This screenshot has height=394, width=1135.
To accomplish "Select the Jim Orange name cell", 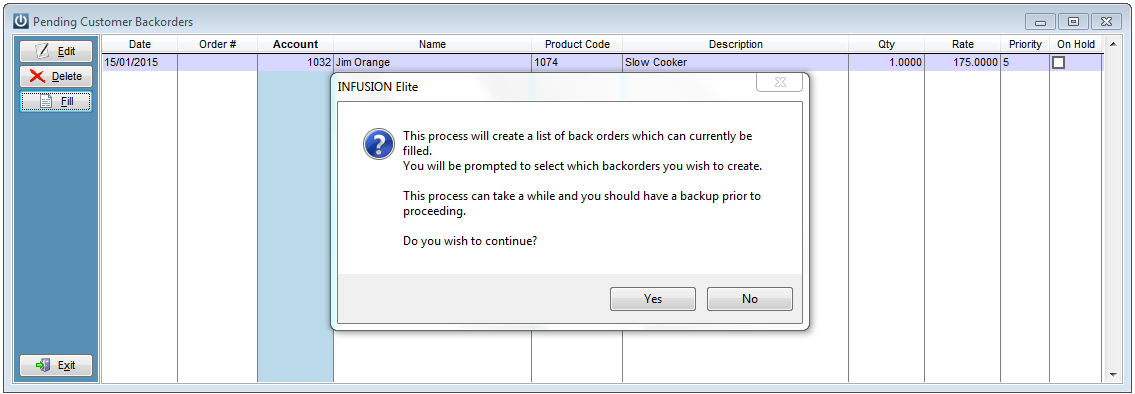I will (432, 62).
